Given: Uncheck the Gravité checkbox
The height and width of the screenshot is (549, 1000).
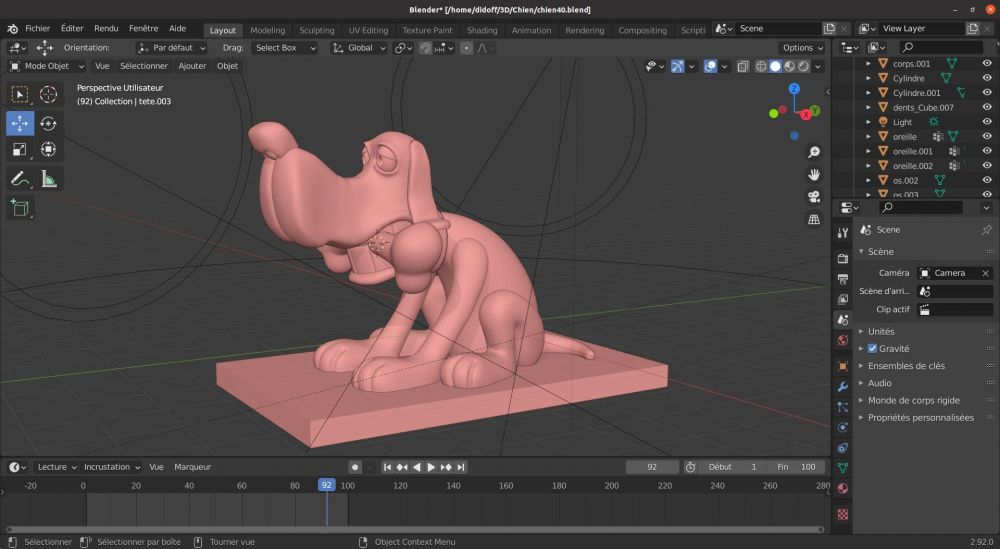Looking at the screenshot, I should [x=872, y=349].
